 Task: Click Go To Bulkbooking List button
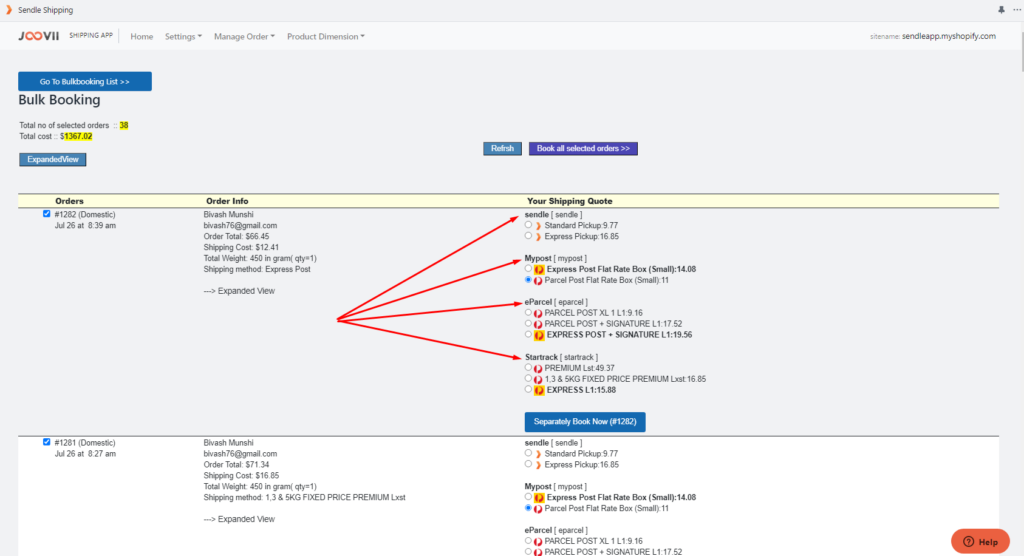pyautogui.click(x=85, y=82)
